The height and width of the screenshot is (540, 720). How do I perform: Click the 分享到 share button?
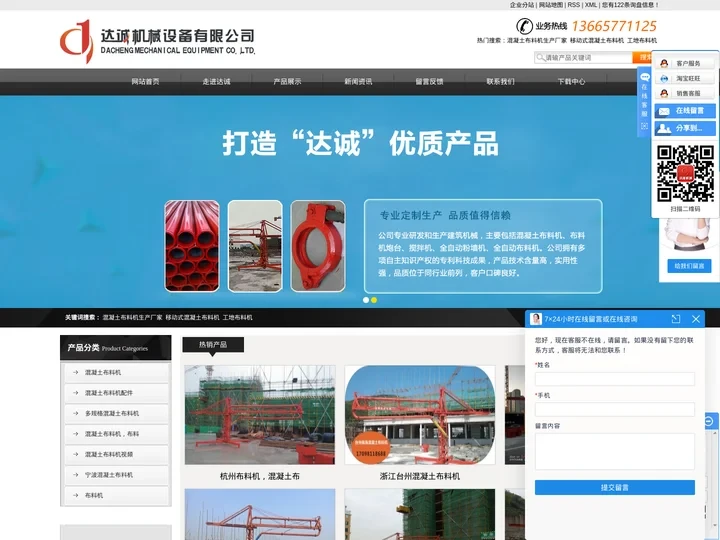685,128
